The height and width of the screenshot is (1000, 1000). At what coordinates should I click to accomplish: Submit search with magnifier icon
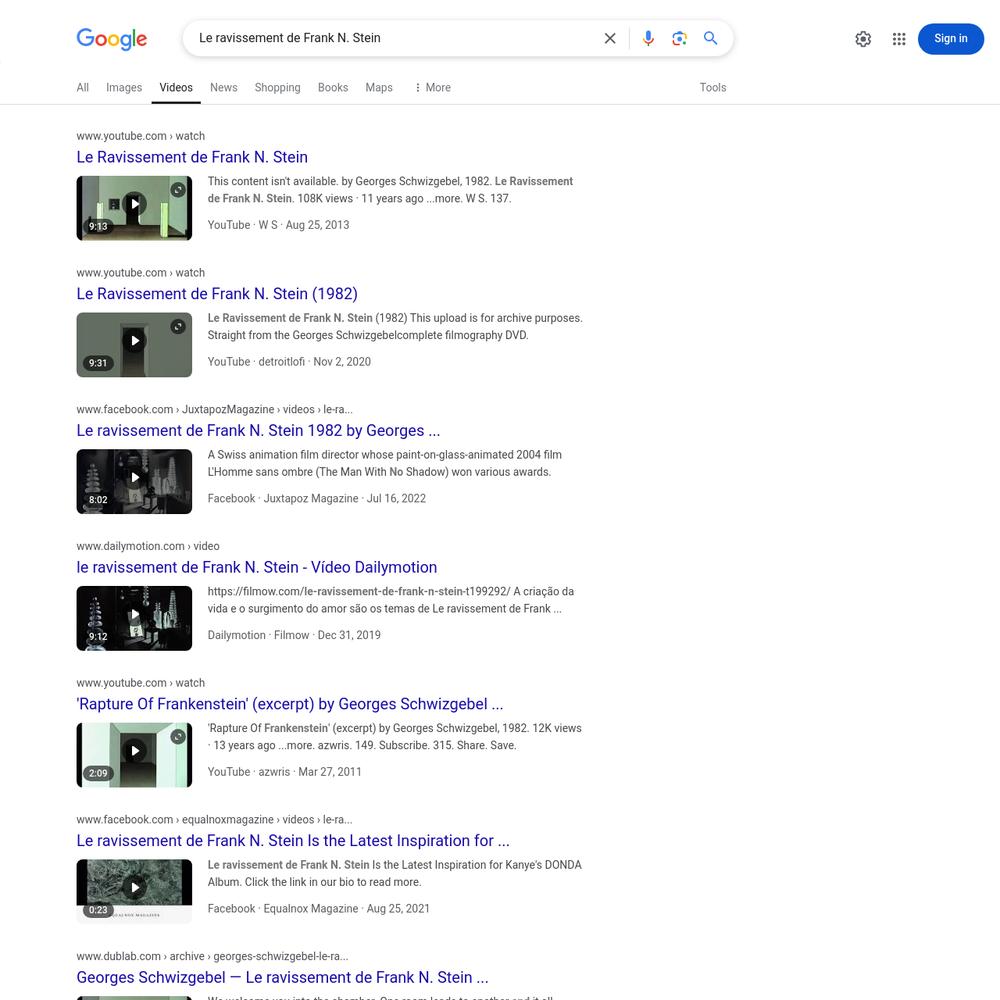[x=710, y=38]
